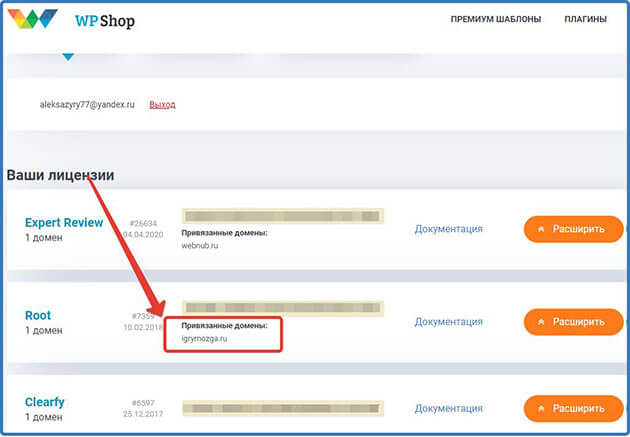Viewport: 630px width, 437px height.
Task: Open the Clearfy license title
Action: 45,402
